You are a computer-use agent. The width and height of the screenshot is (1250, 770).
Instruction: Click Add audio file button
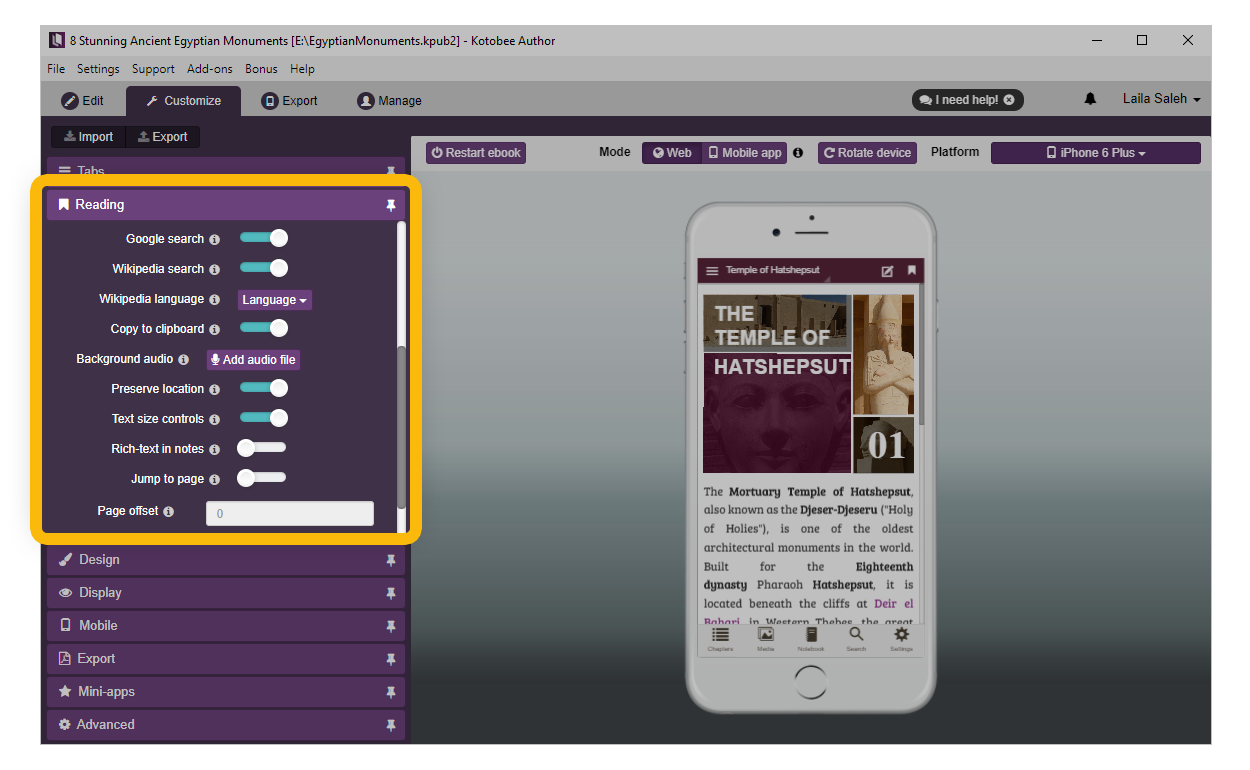[253, 360]
